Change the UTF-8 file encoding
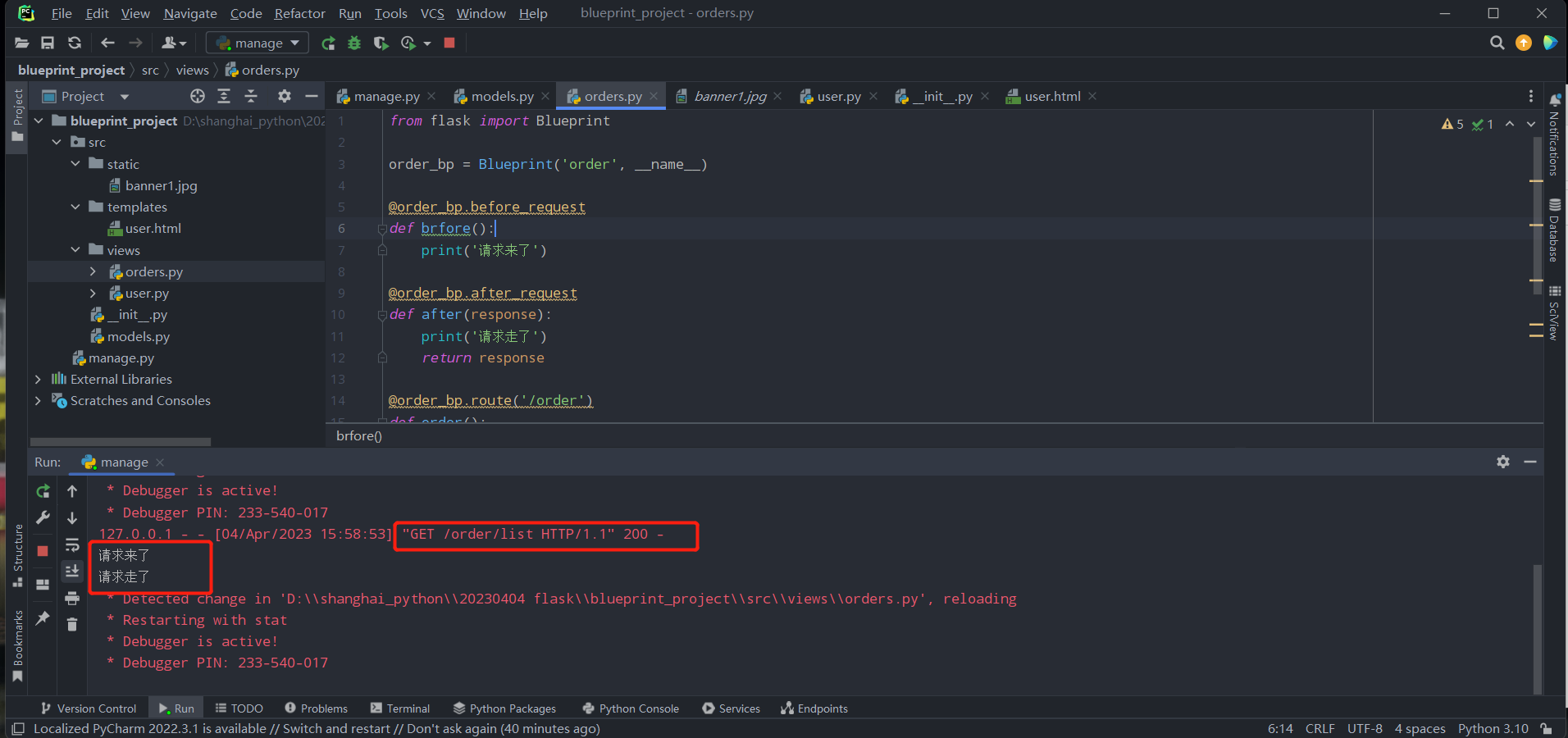The width and height of the screenshot is (1568, 738). coord(1365,728)
